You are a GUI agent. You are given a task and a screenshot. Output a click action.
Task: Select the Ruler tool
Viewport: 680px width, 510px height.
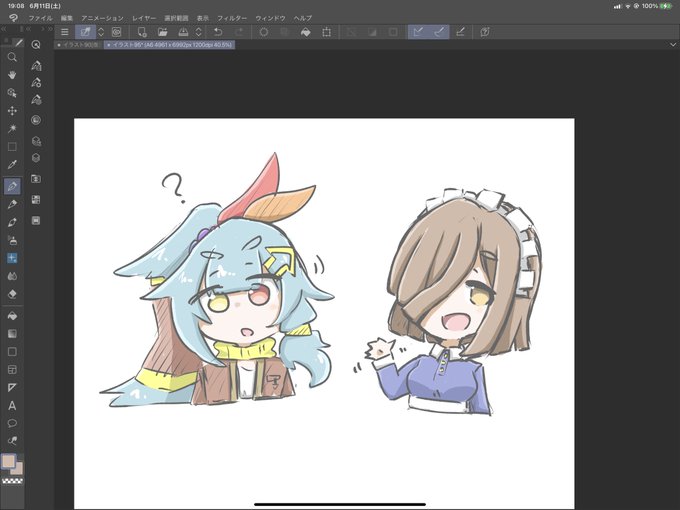coord(12,387)
